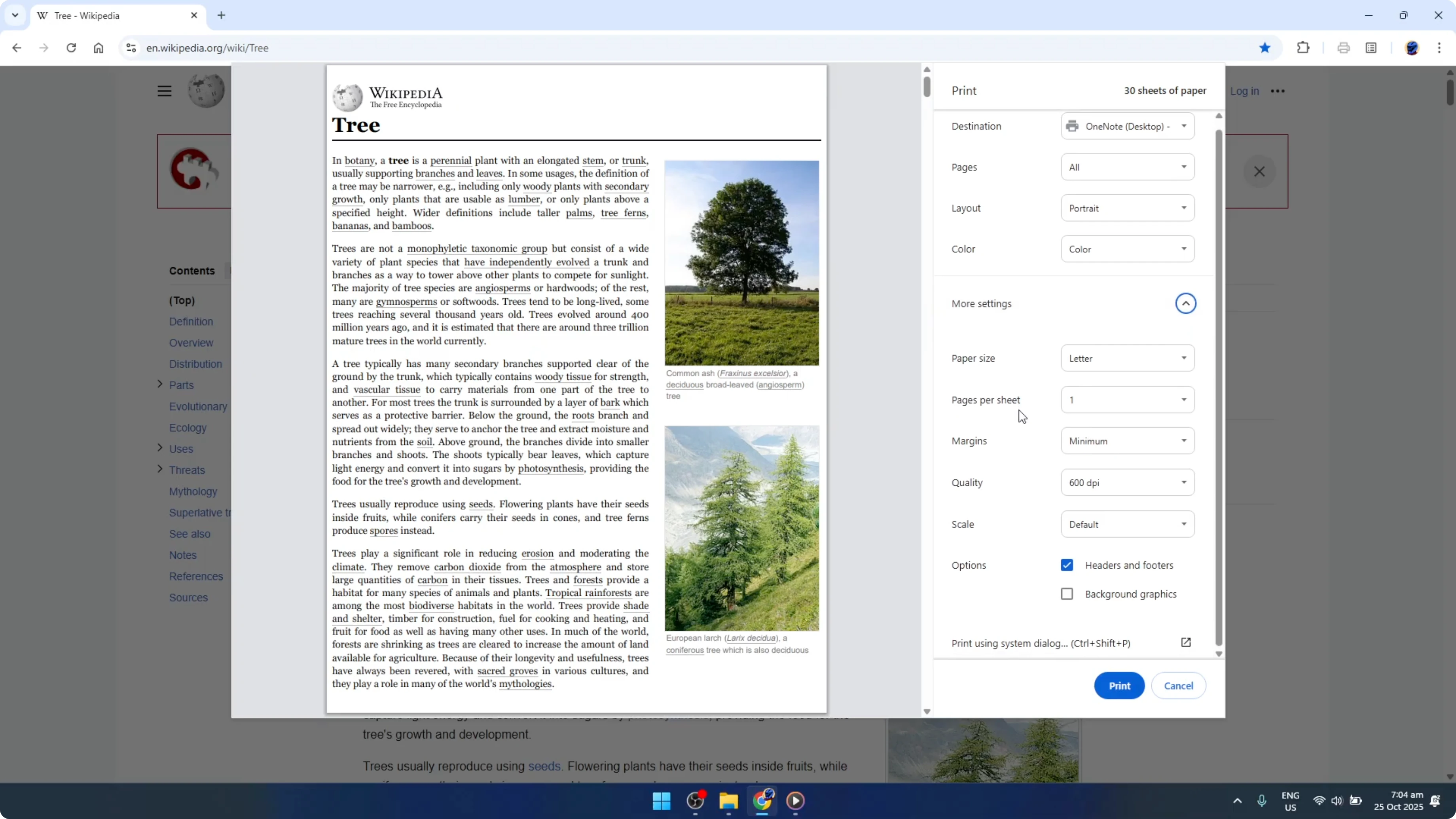1456x819 pixels.
Task: Expand the Threats section in Contents
Action: [x=160, y=469]
